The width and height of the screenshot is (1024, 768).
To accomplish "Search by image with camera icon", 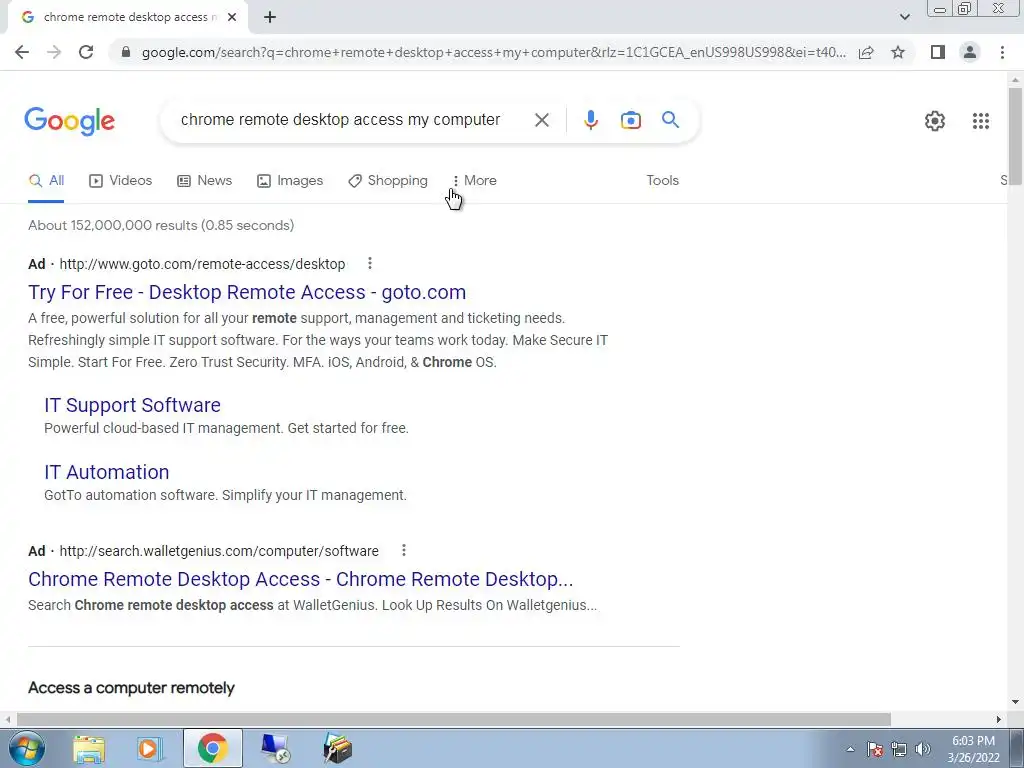I will (x=630, y=120).
